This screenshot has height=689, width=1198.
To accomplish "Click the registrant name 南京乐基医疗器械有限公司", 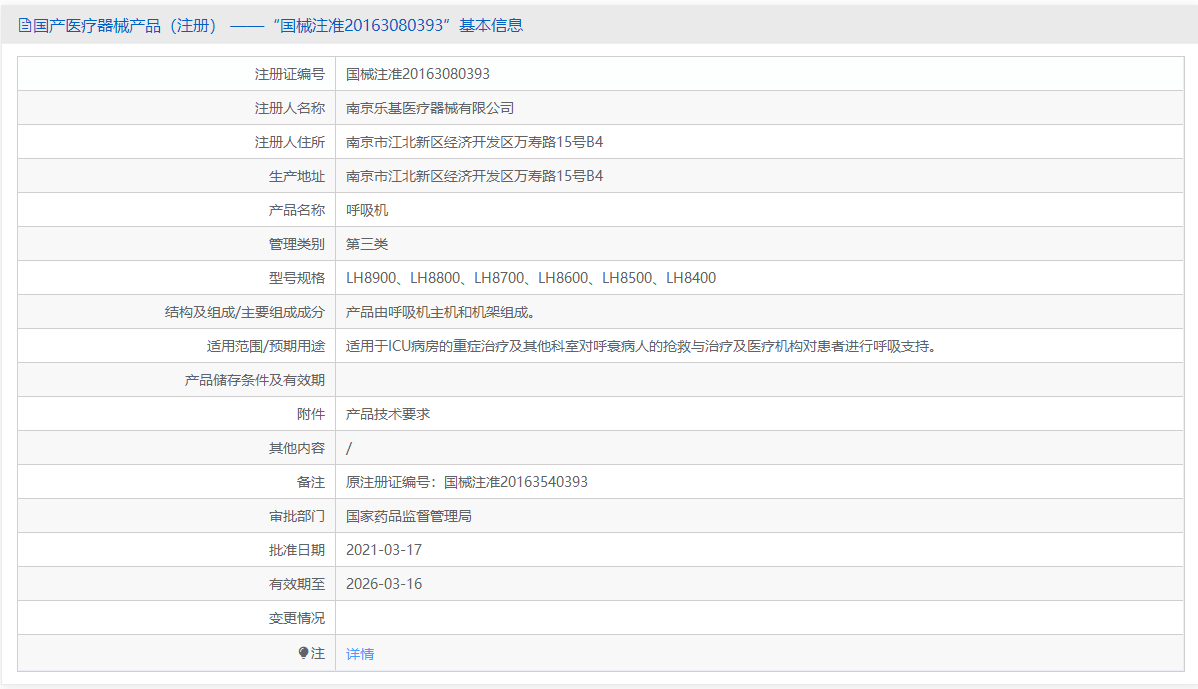I will coord(430,108).
